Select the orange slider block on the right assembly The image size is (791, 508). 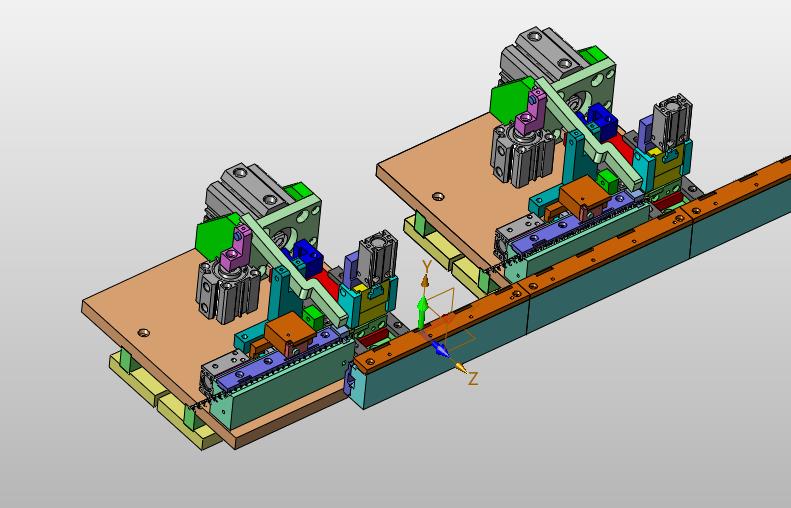[x=586, y=196]
